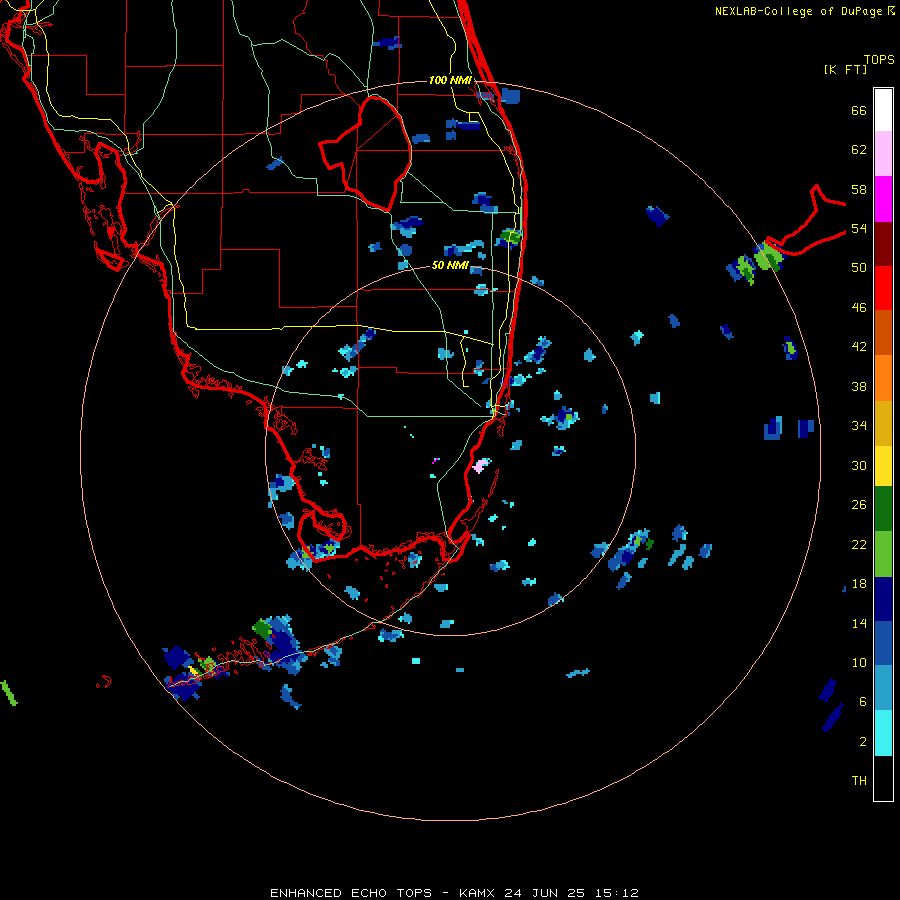Screen dimensions: 900x900
Task: Click the 6 legend value
Action: pyautogui.click(x=863, y=702)
